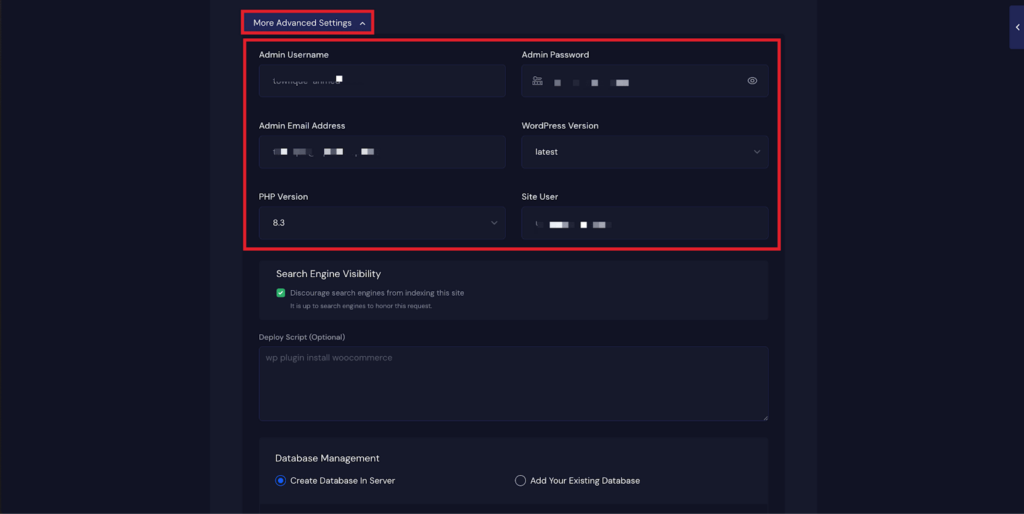Uncheck Discourage search engines from indexing
The width and height of the screenshot is (1024, 514).
[281, 293]
